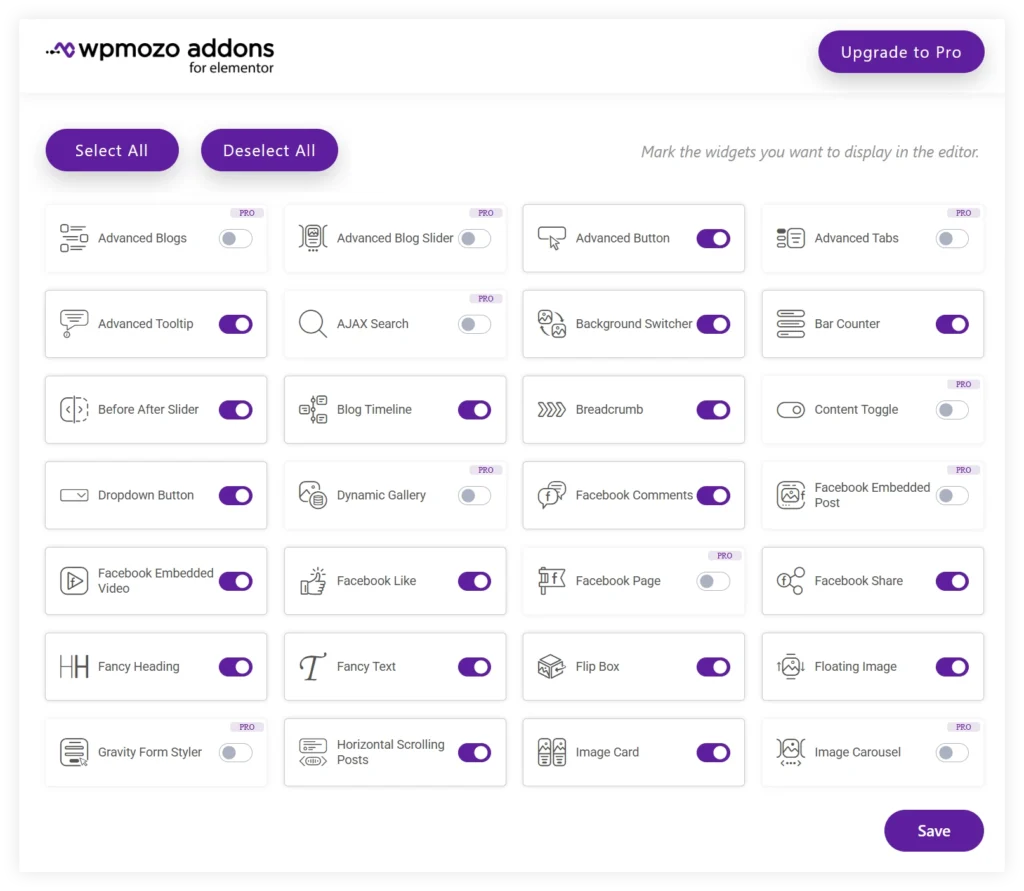Turn on the AJAX Search toggle
The image size is (1024, 891).
474,324
